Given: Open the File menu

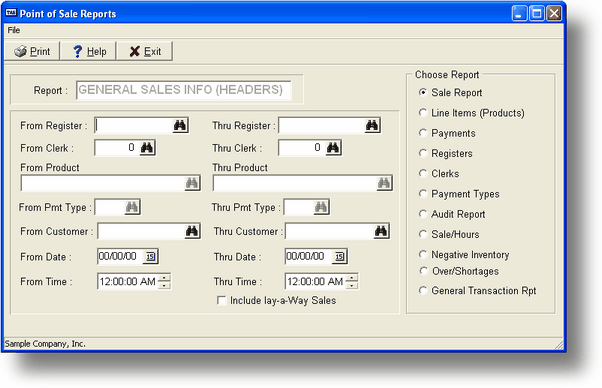Looking at the screenshot, I should coord(14,30).
